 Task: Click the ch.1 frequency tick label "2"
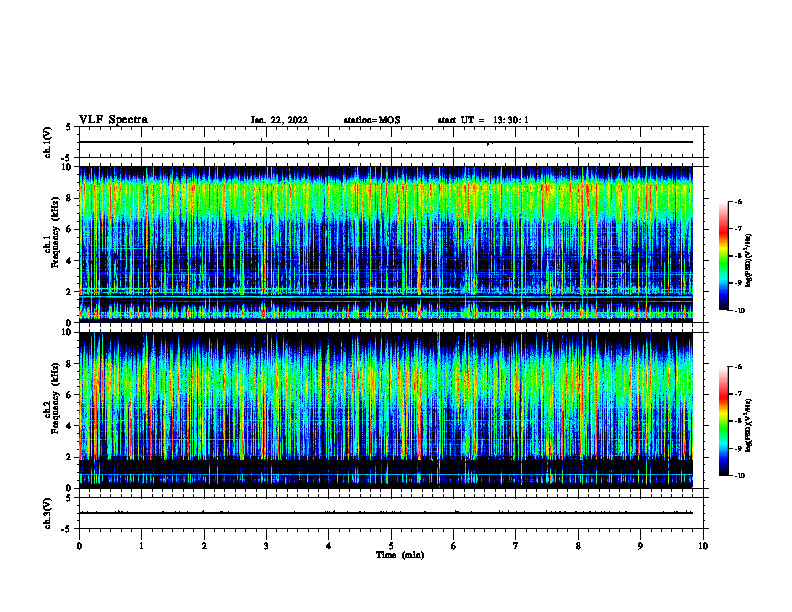(x=69, y=292)
